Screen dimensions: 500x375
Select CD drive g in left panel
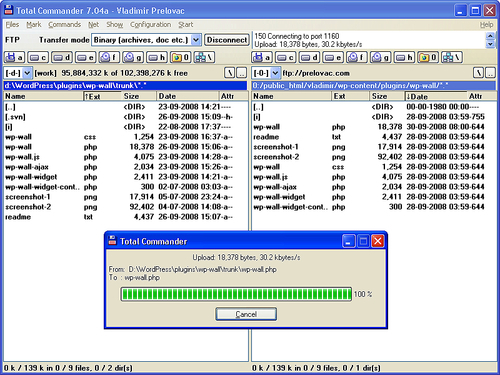pos(133,57)
